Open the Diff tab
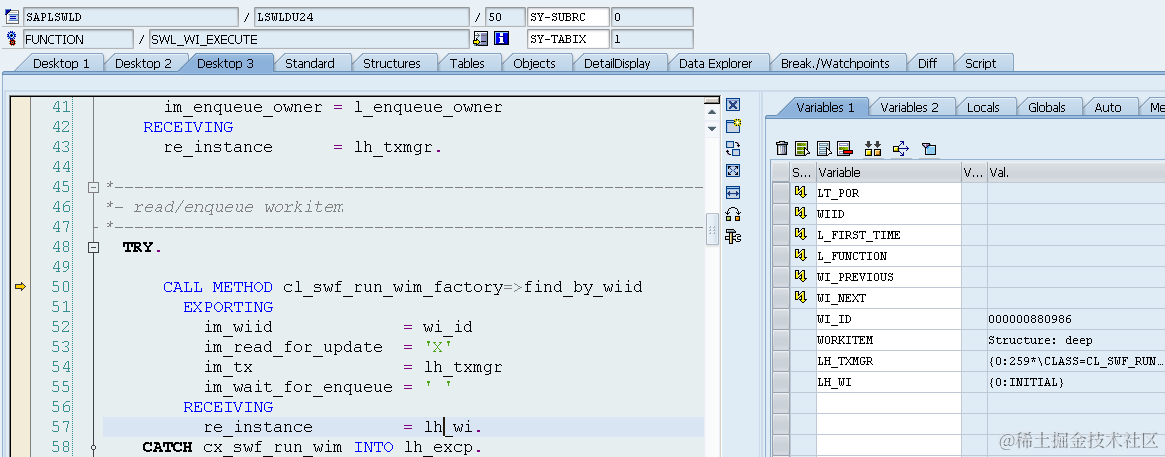Viewport: 1165px width, 457px height. tap(927, 63)
